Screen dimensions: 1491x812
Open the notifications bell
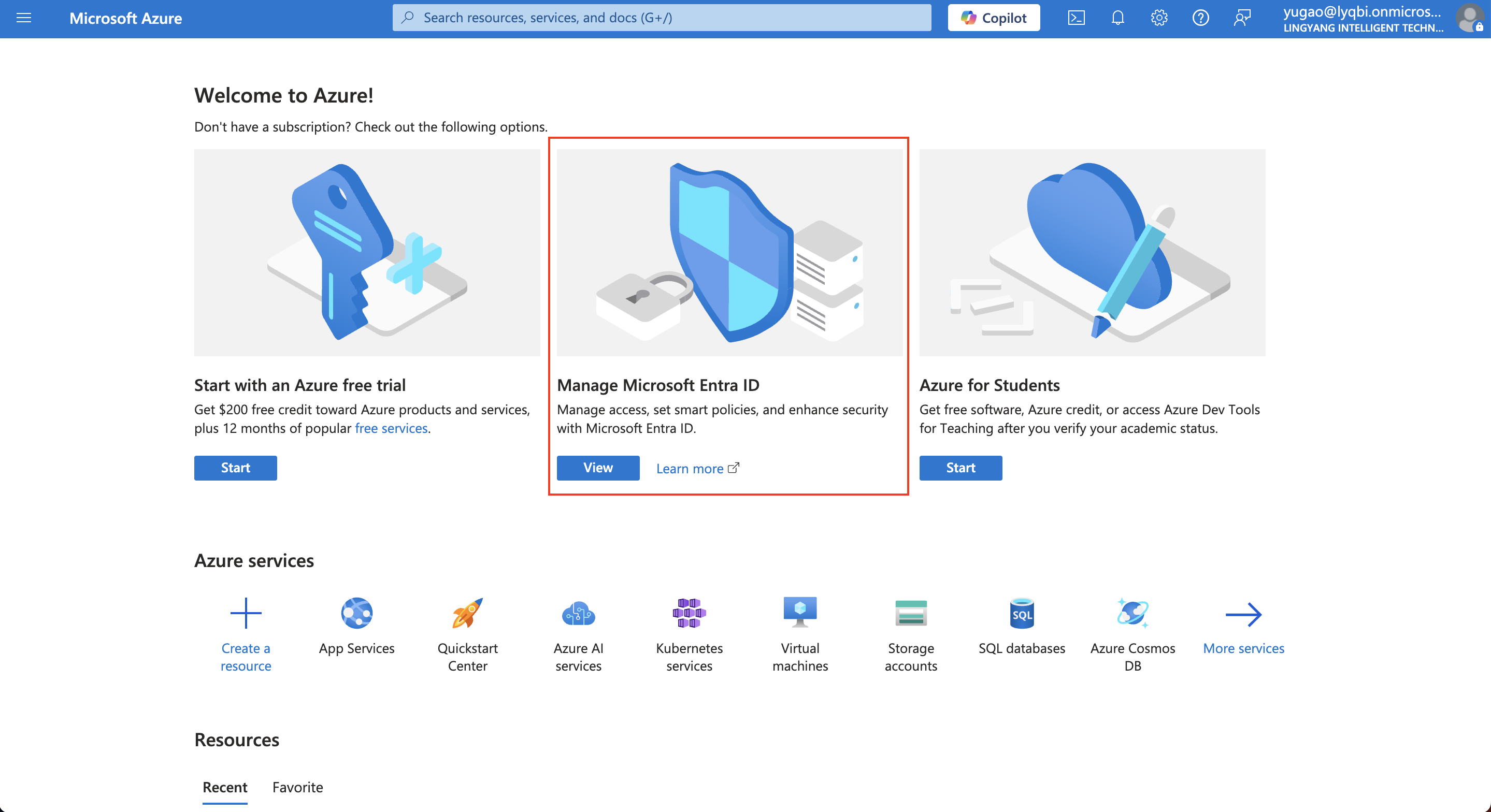pos(1117,18)
